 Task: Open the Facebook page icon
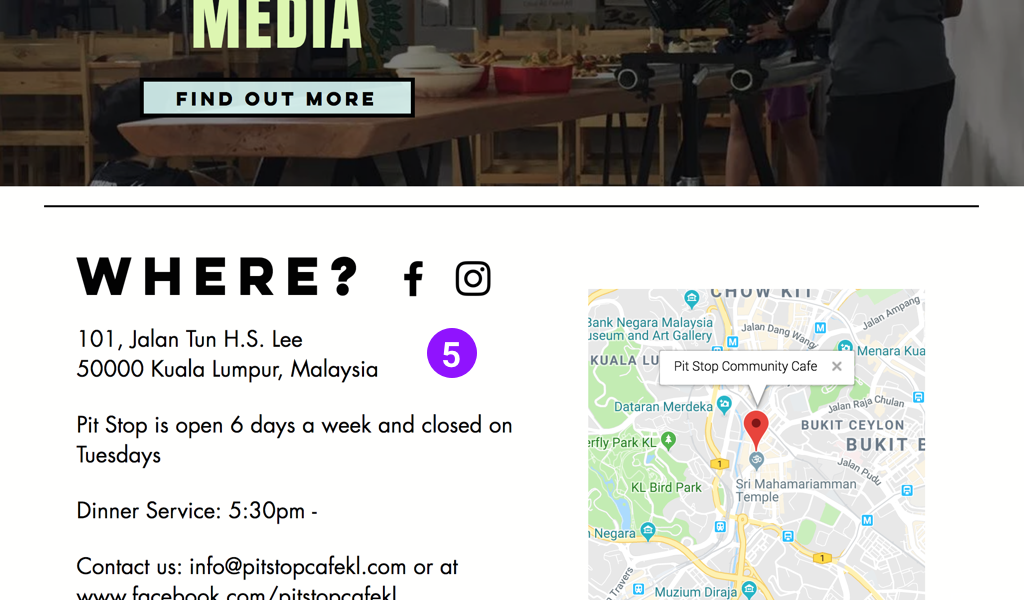click(x=413, y=279)
